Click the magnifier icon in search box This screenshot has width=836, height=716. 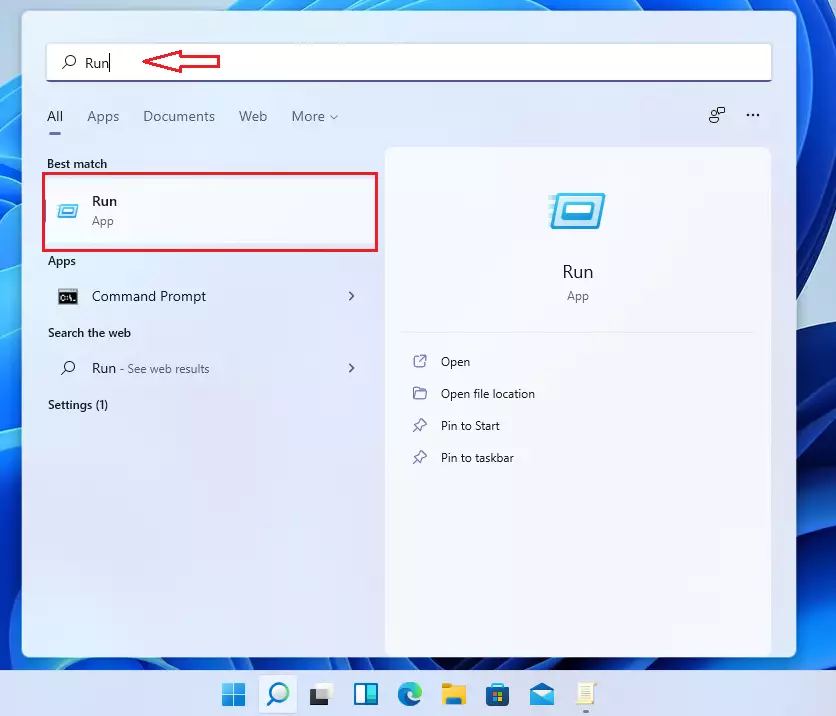pos(69,62)
